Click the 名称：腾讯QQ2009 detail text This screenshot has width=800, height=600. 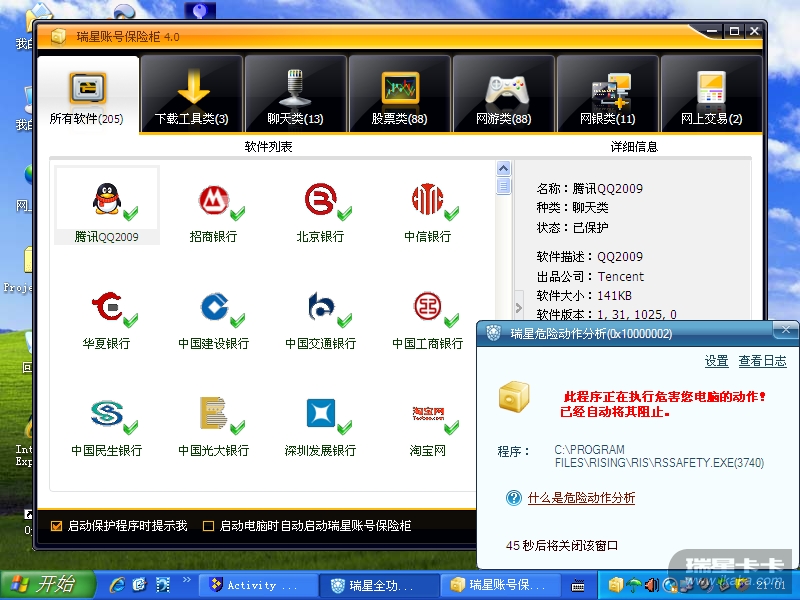tap(589, 189)
